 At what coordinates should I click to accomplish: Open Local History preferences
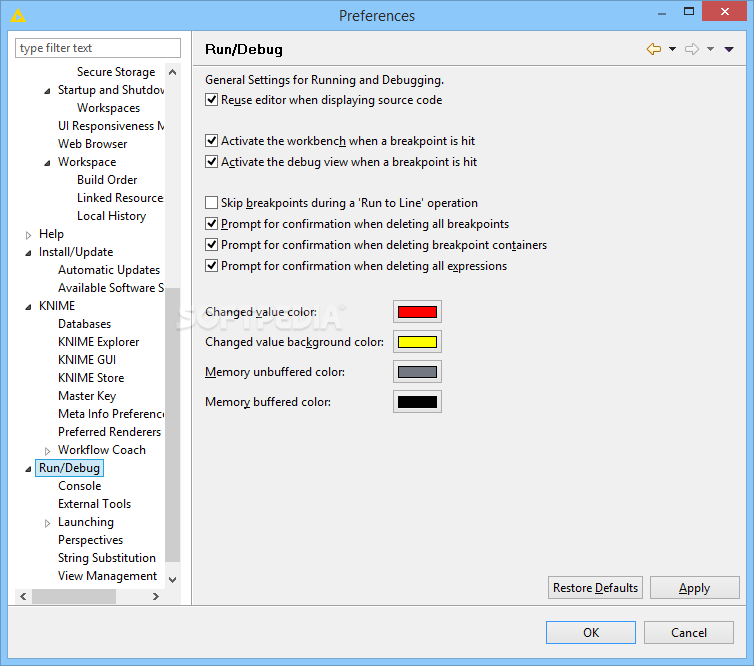coord(111,216)
